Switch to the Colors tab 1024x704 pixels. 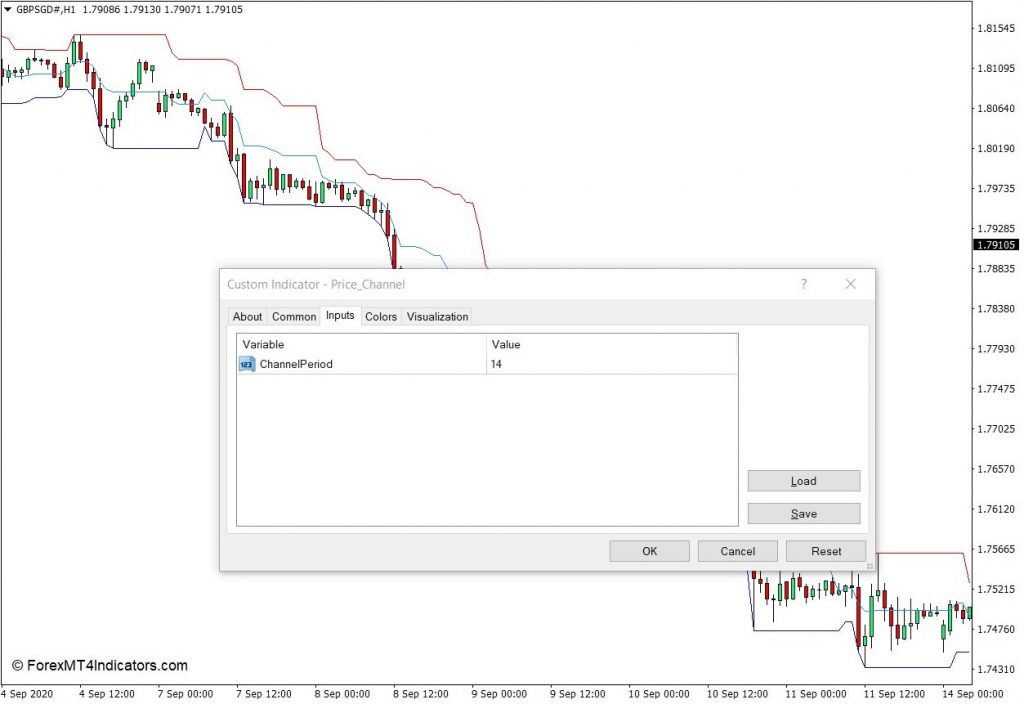381,317
